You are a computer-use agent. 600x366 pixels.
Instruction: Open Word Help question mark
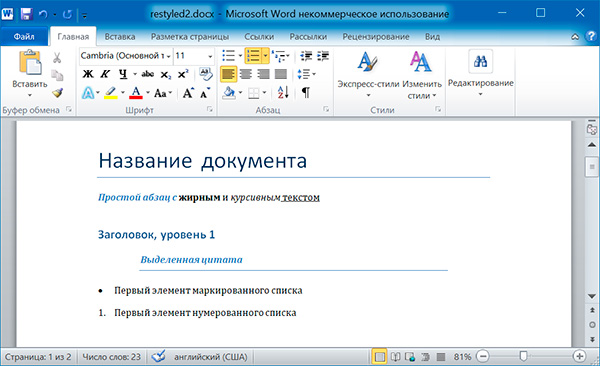591,36
